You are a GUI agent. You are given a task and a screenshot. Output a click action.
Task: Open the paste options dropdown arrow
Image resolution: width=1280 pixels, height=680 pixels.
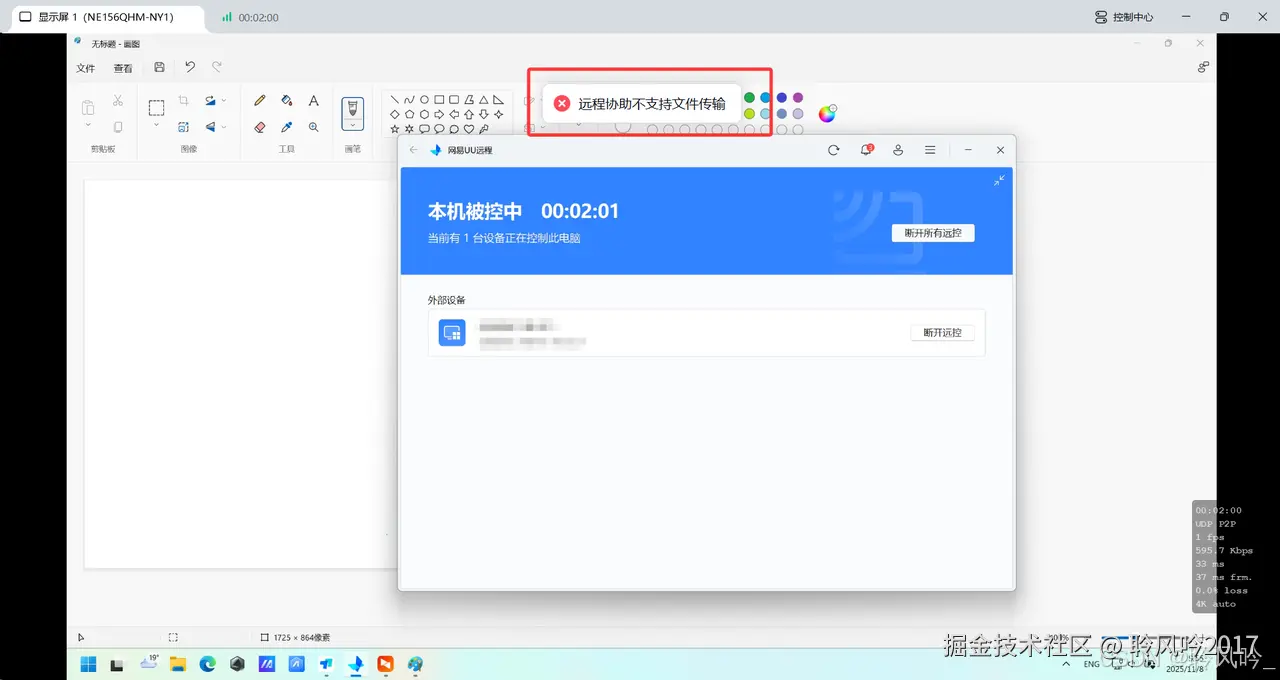87,123
